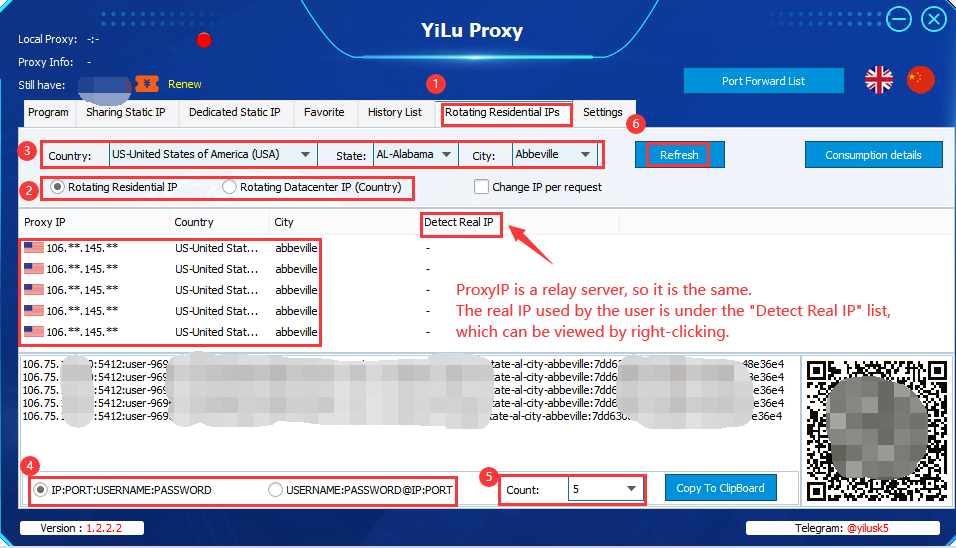Image resolution: width=956 pixels, height=548 pixels.
Task: Open the Port Forward List
Action: tap(763, 80)
